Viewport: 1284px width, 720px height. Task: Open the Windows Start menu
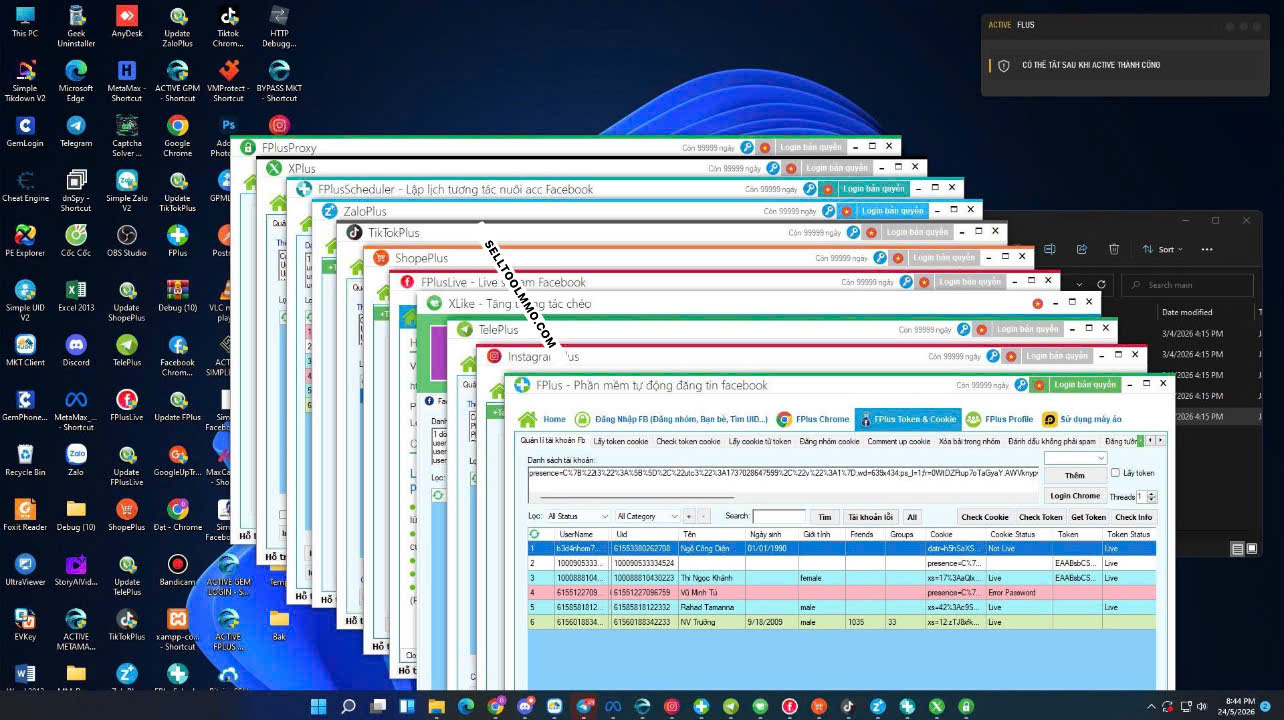(x=319, y=707)
